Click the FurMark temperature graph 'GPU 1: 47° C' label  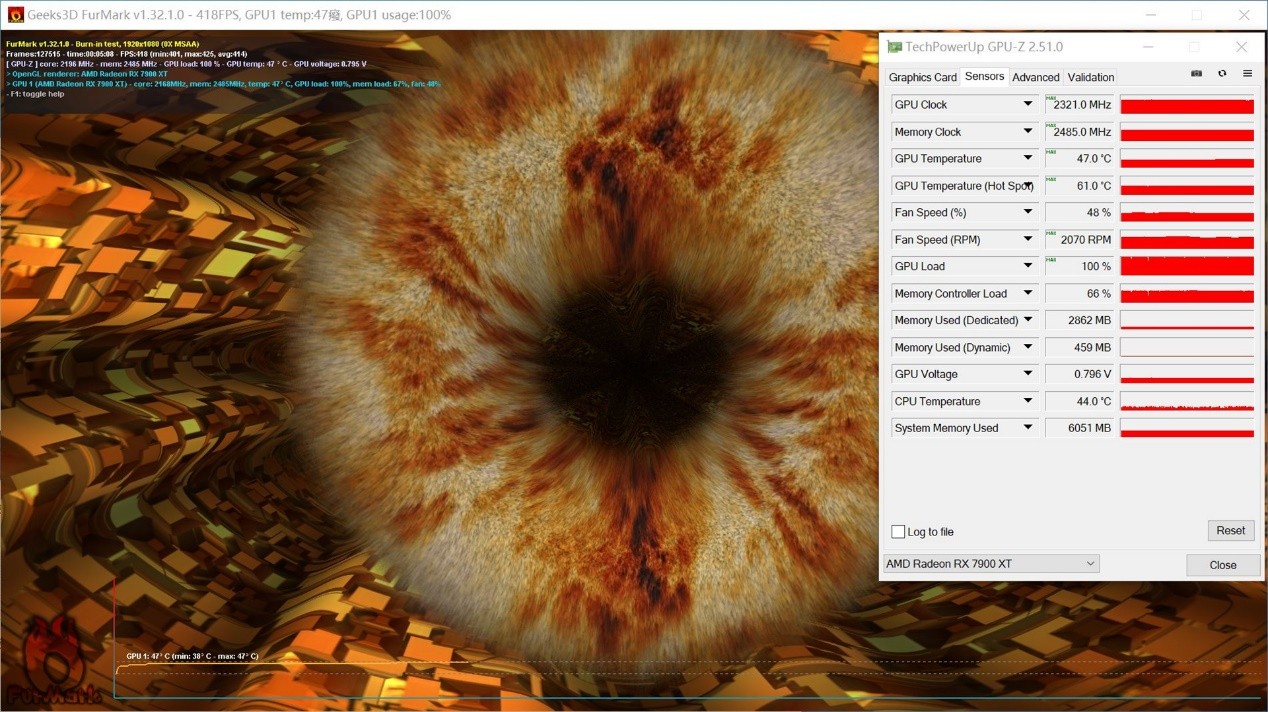(x=192, y=656)
